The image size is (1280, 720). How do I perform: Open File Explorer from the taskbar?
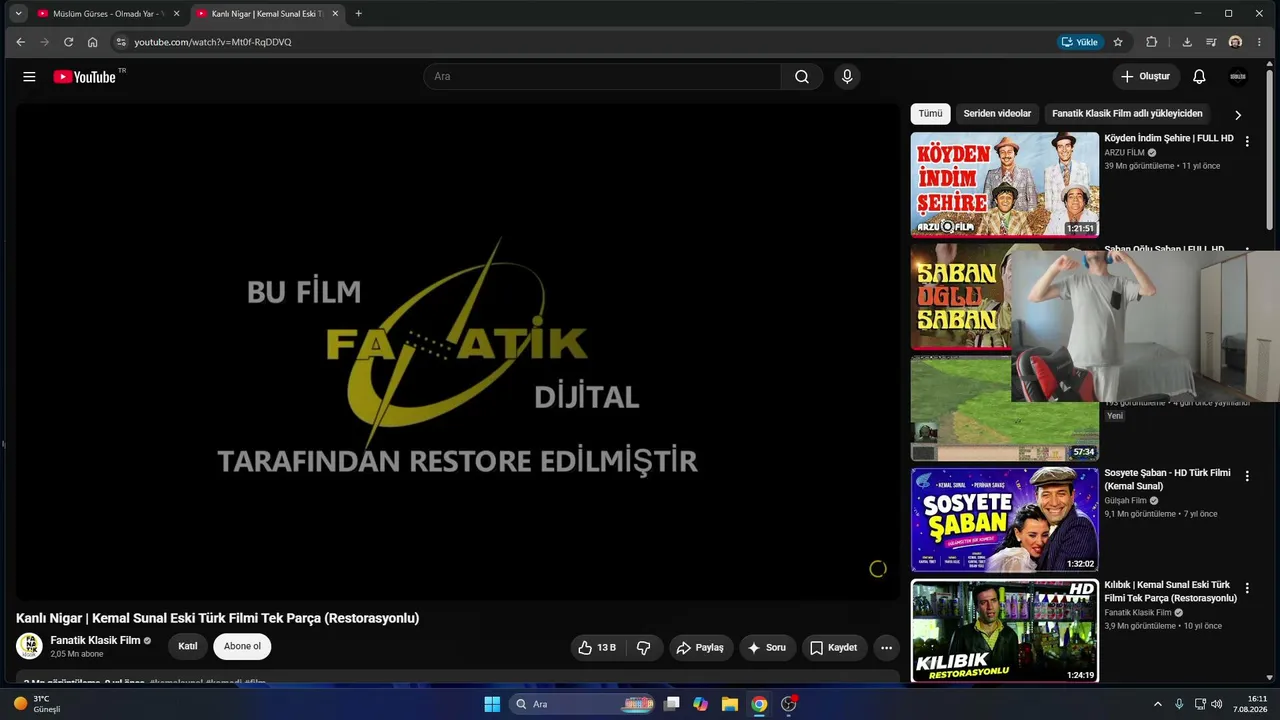pos(729,704)
